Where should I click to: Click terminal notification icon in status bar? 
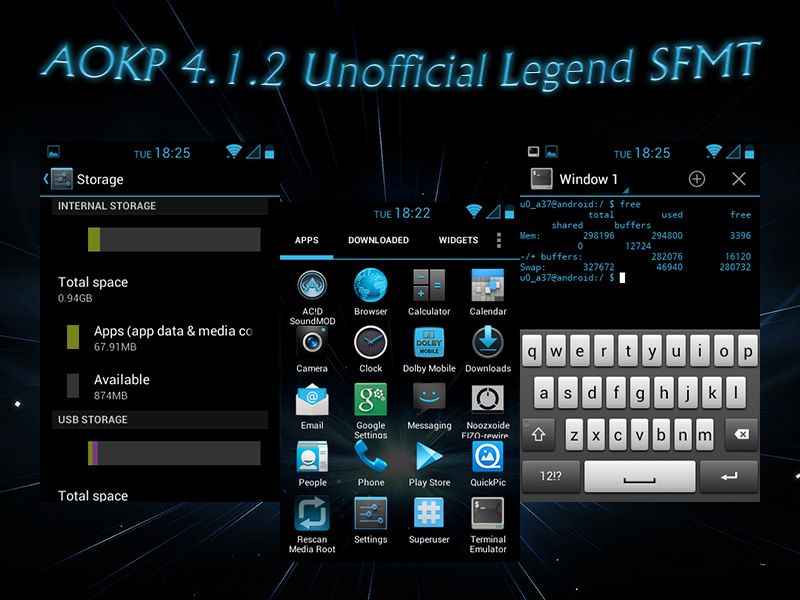pyautogui.click(x=534, y=152)
